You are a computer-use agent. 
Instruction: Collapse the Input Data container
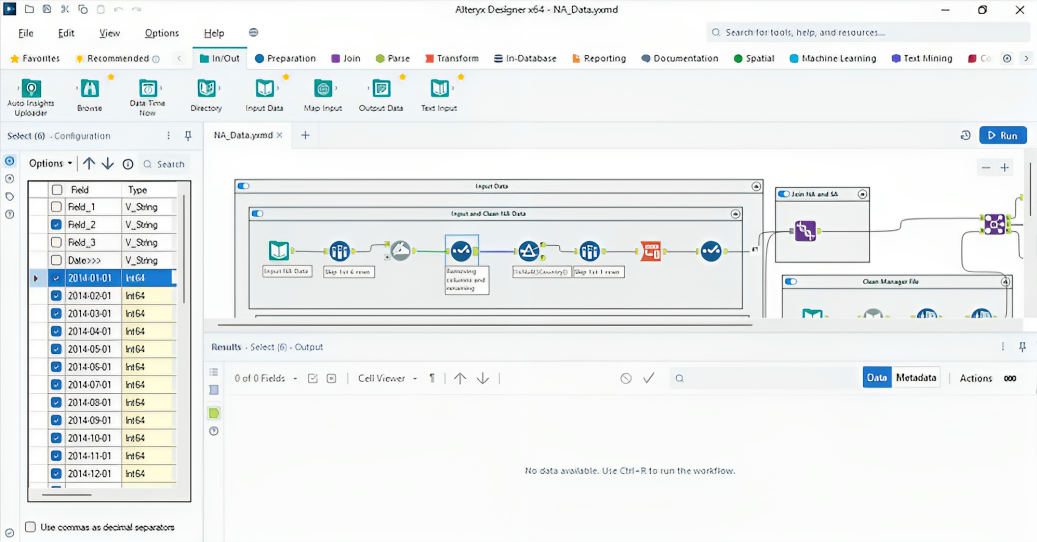(756, 186)
